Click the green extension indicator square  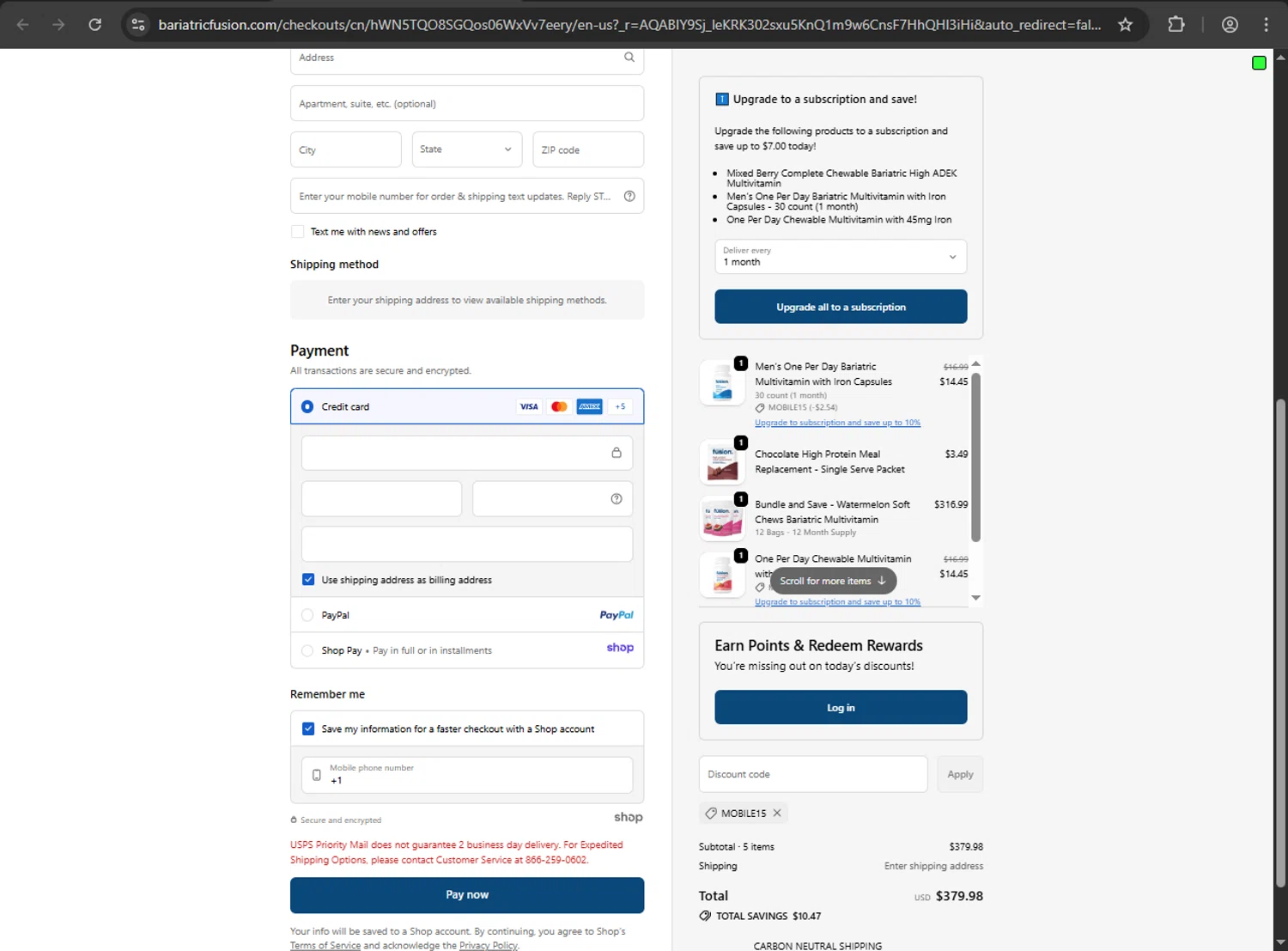coord(1259,63)
